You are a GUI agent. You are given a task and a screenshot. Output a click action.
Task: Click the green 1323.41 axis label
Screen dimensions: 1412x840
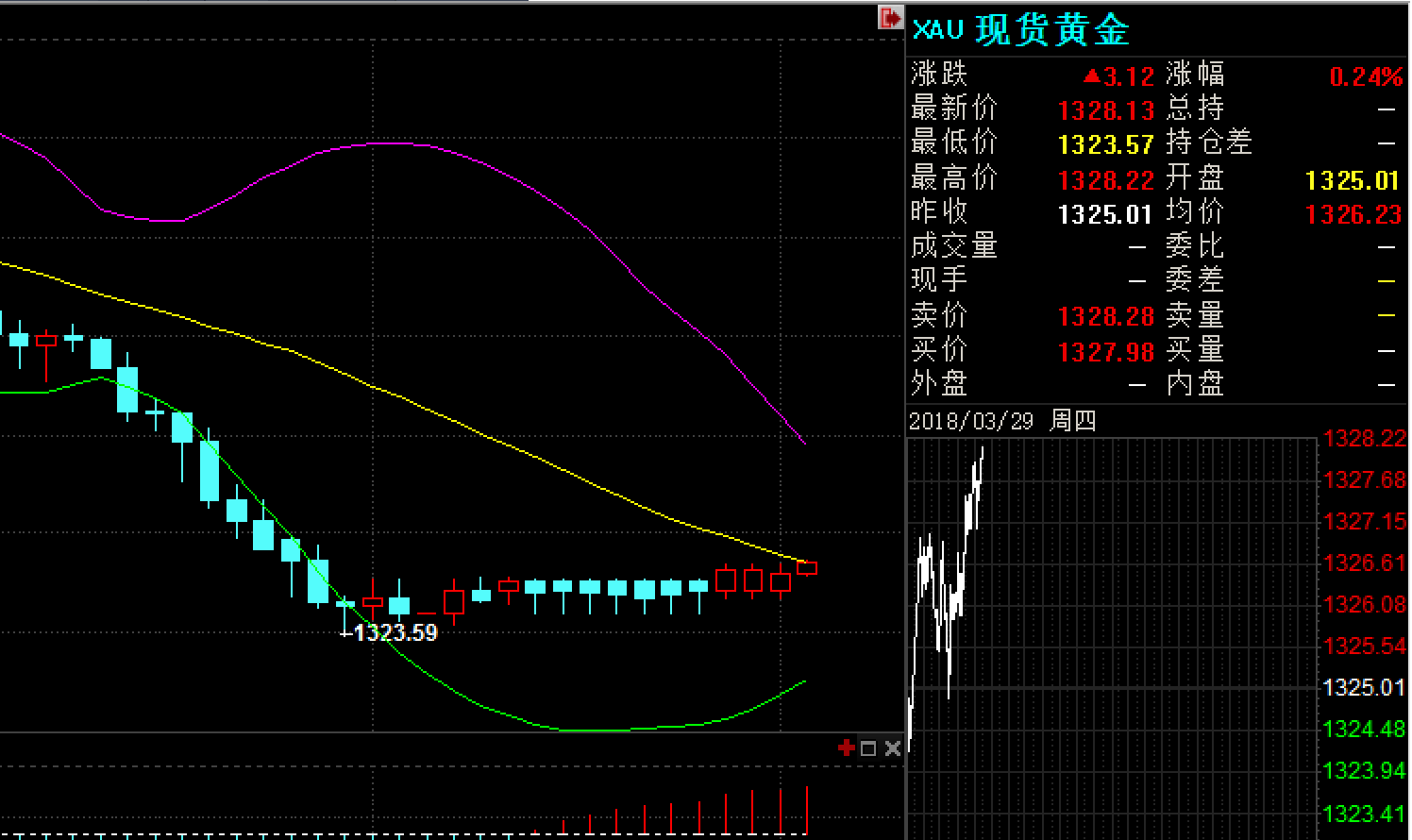point(1365,814)
